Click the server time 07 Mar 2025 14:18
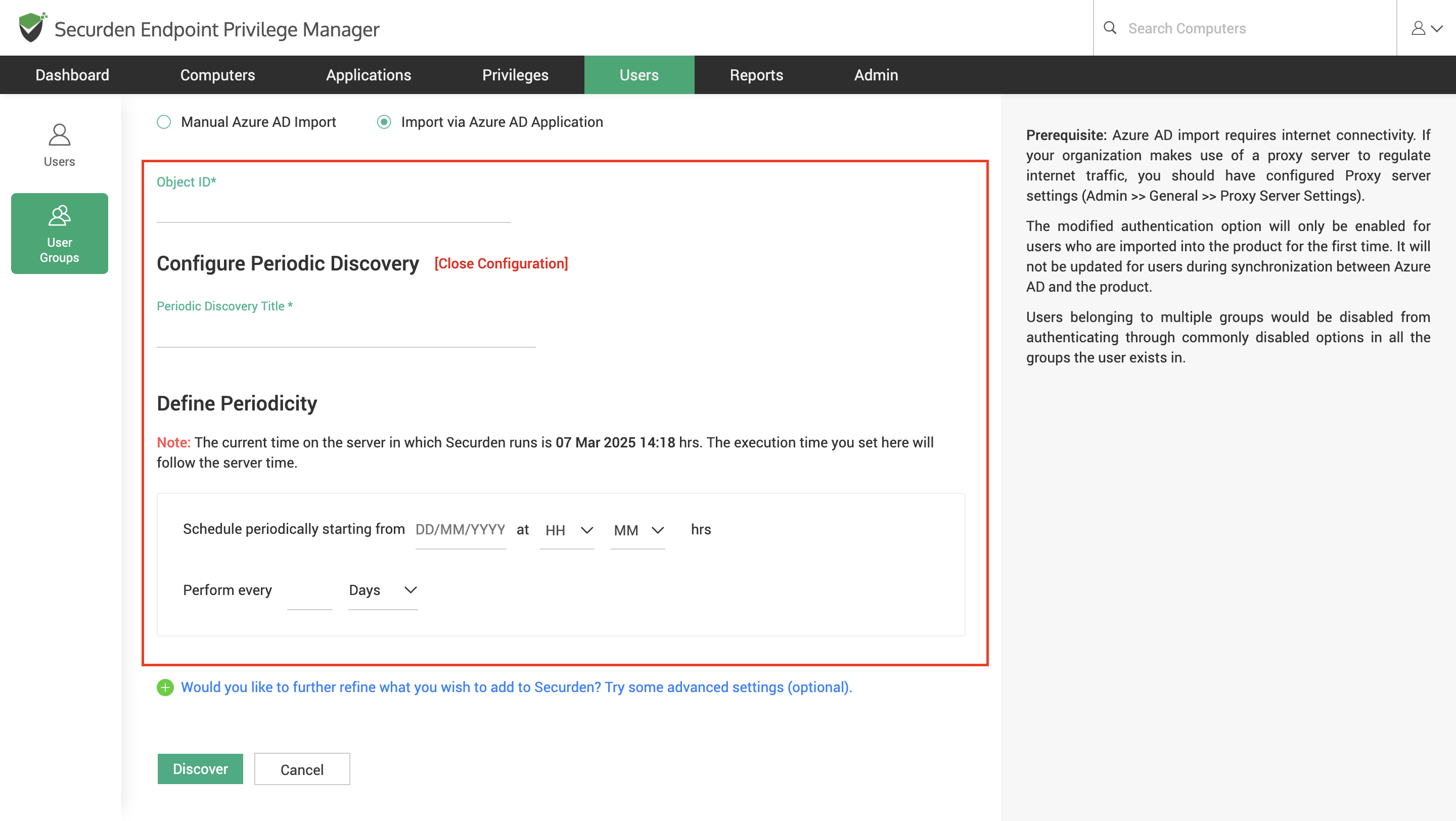 tap(615, 442)
